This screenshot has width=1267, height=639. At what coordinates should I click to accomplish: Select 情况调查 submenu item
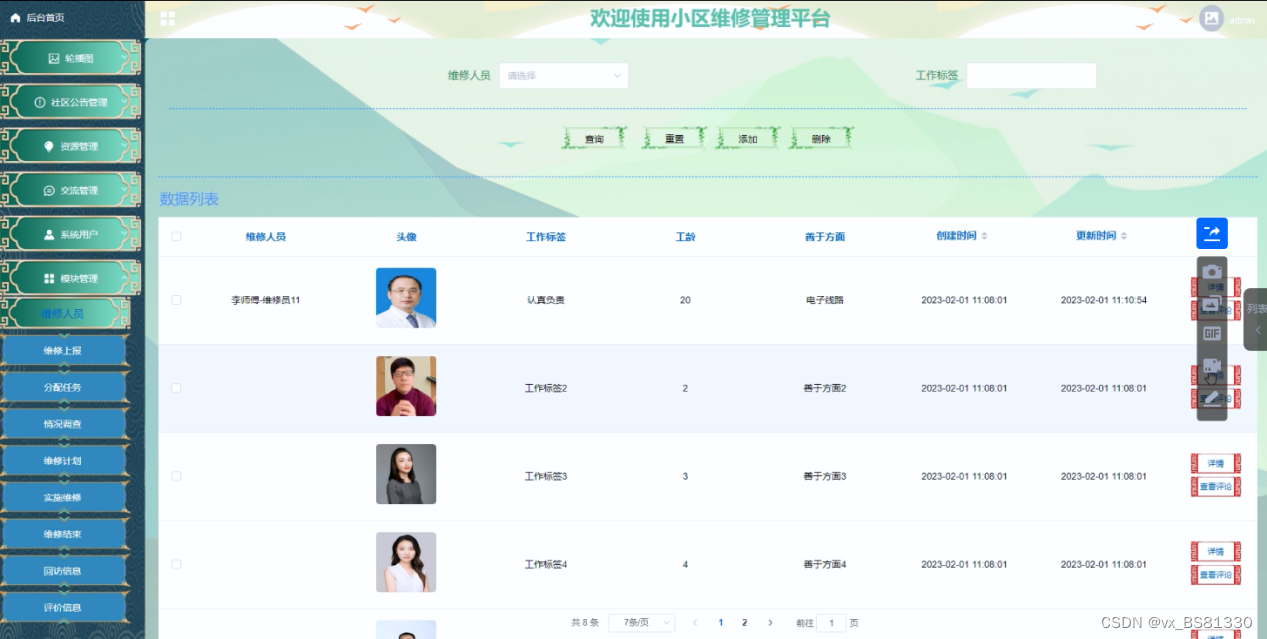point(64,424)
